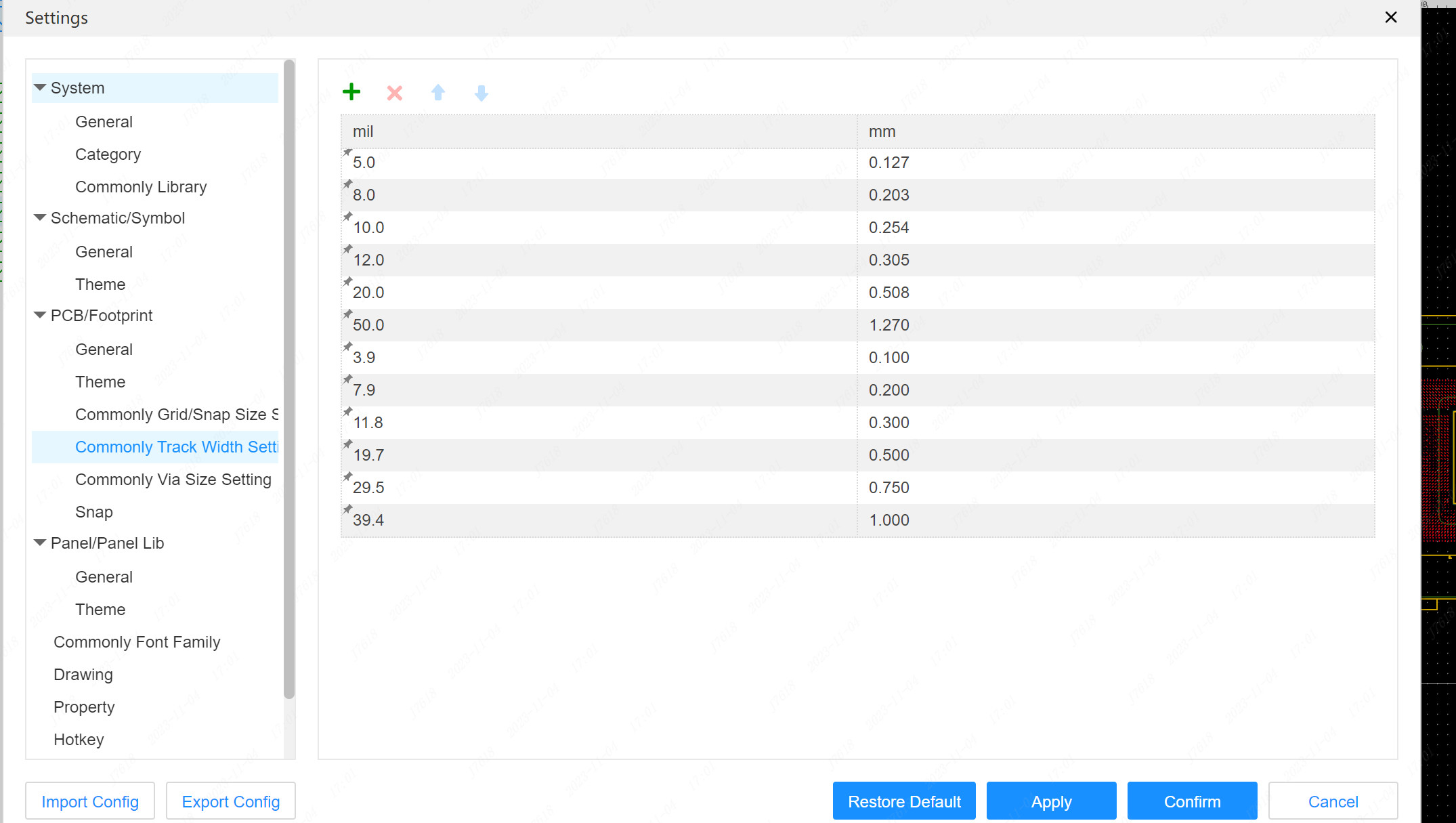Select the 1.000 mm cell
Screen dimensions: 1456x823
pos(1116,520)
